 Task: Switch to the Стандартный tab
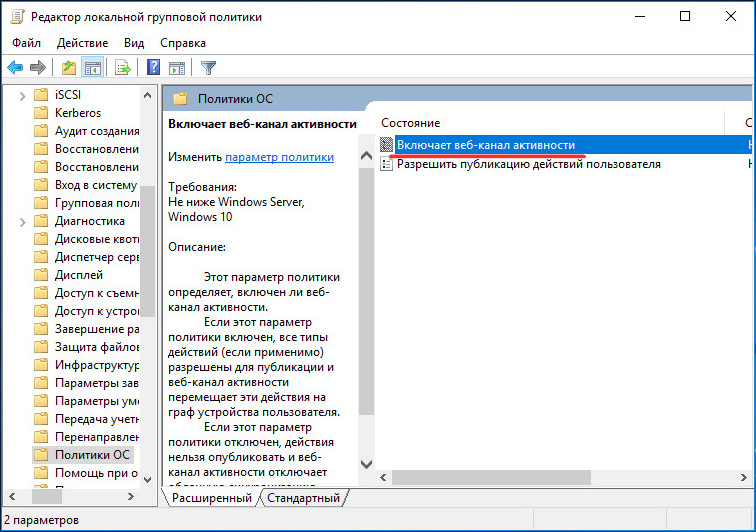tap(303, 498)
